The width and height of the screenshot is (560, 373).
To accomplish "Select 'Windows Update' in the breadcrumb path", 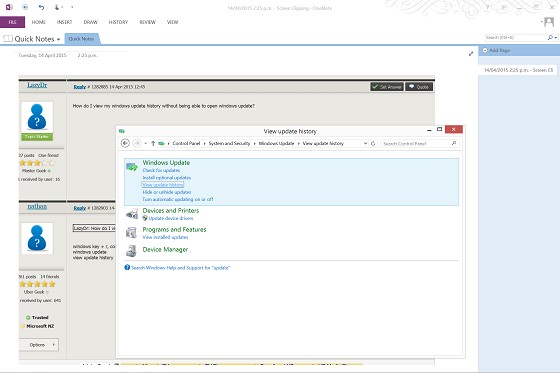I will [276, 143].
